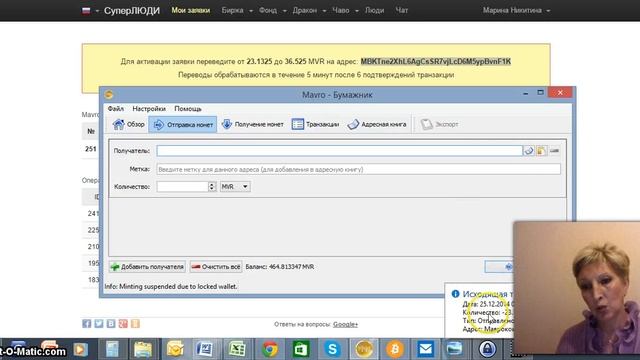
Task: Click the row number 251 in table
Action: pyautogui.click(x=91, y=149)
